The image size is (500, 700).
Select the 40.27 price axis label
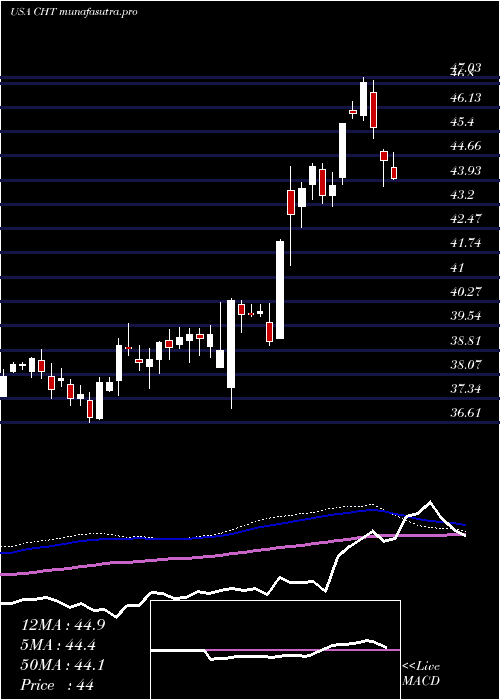(x=466, y=292)
